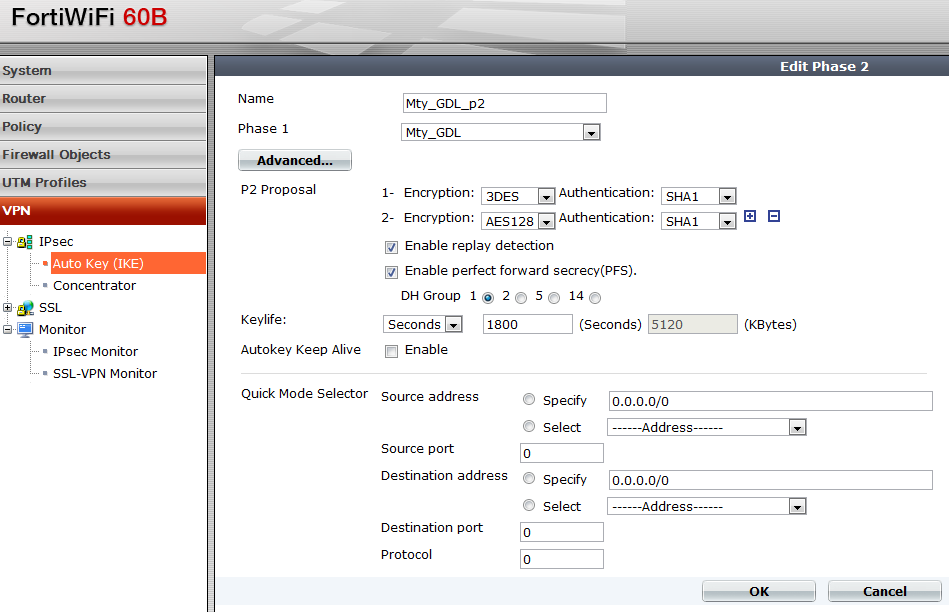Open proposal 1 Encryption 3DES dropdown
Image resolution: width=949 pixels, height=612 pixels.
[x=518, y=196]
